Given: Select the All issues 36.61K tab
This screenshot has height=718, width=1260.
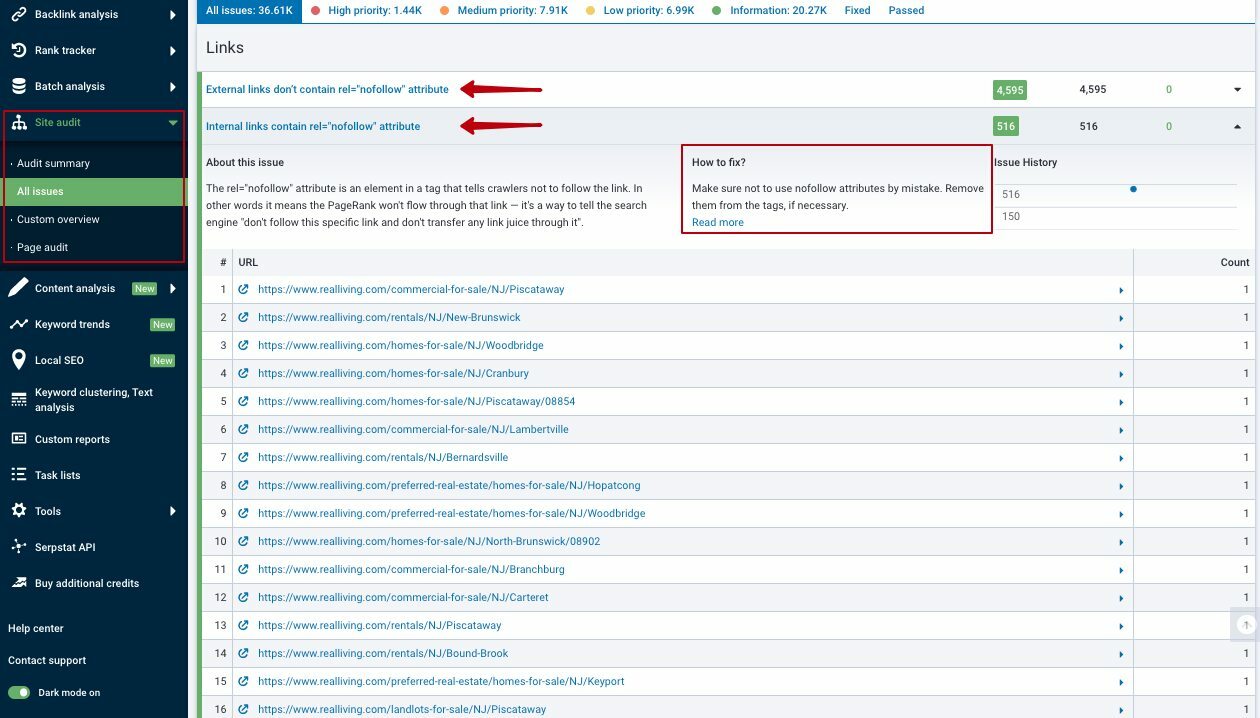Looking at the screenshot, I should 250,10.
